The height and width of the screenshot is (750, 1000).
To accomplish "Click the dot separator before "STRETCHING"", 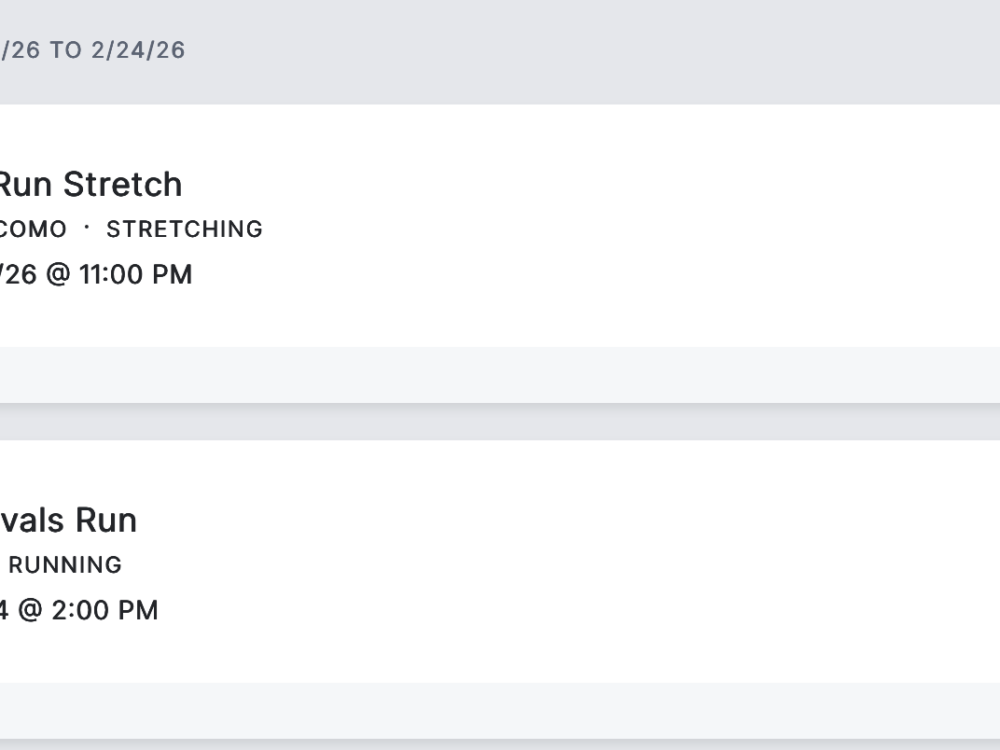I will 87,228.
